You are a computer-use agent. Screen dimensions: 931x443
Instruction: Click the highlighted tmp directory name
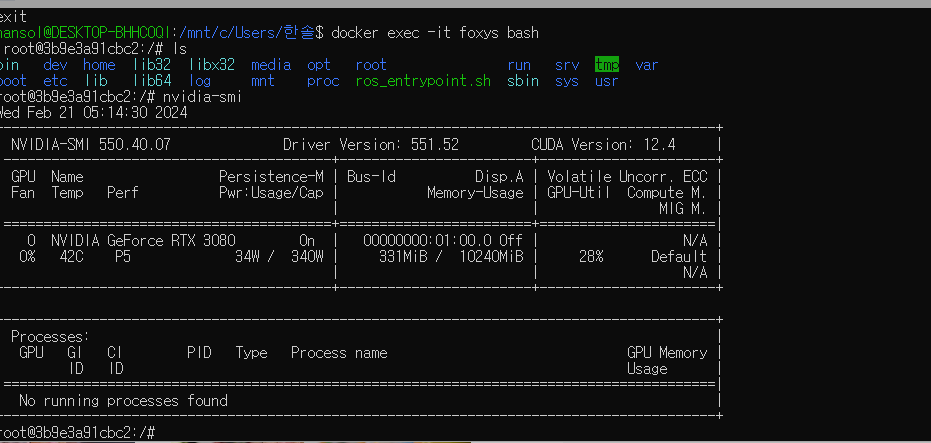tap(607, 65)
